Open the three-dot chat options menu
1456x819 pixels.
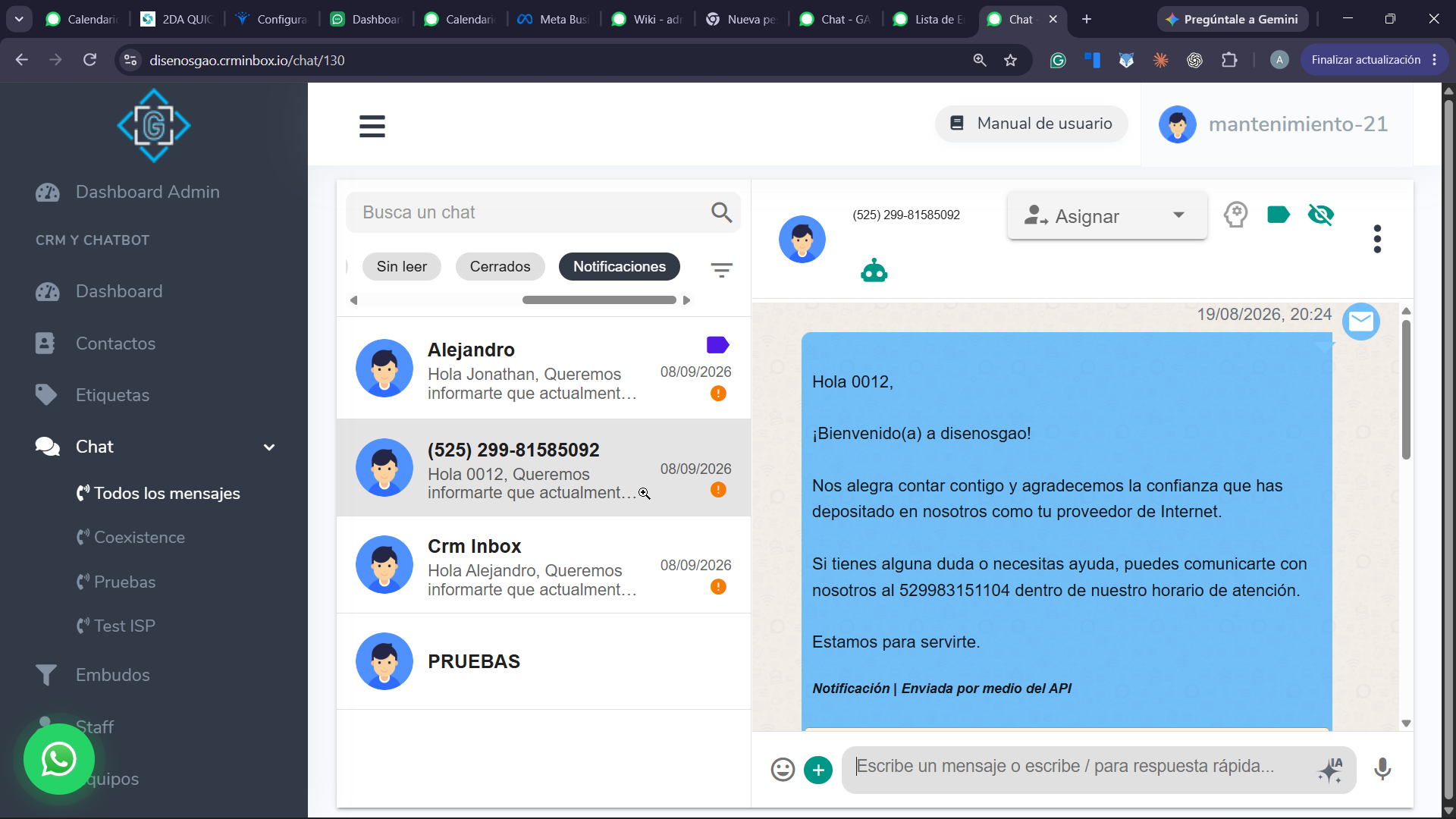[x=1377, y=239]
